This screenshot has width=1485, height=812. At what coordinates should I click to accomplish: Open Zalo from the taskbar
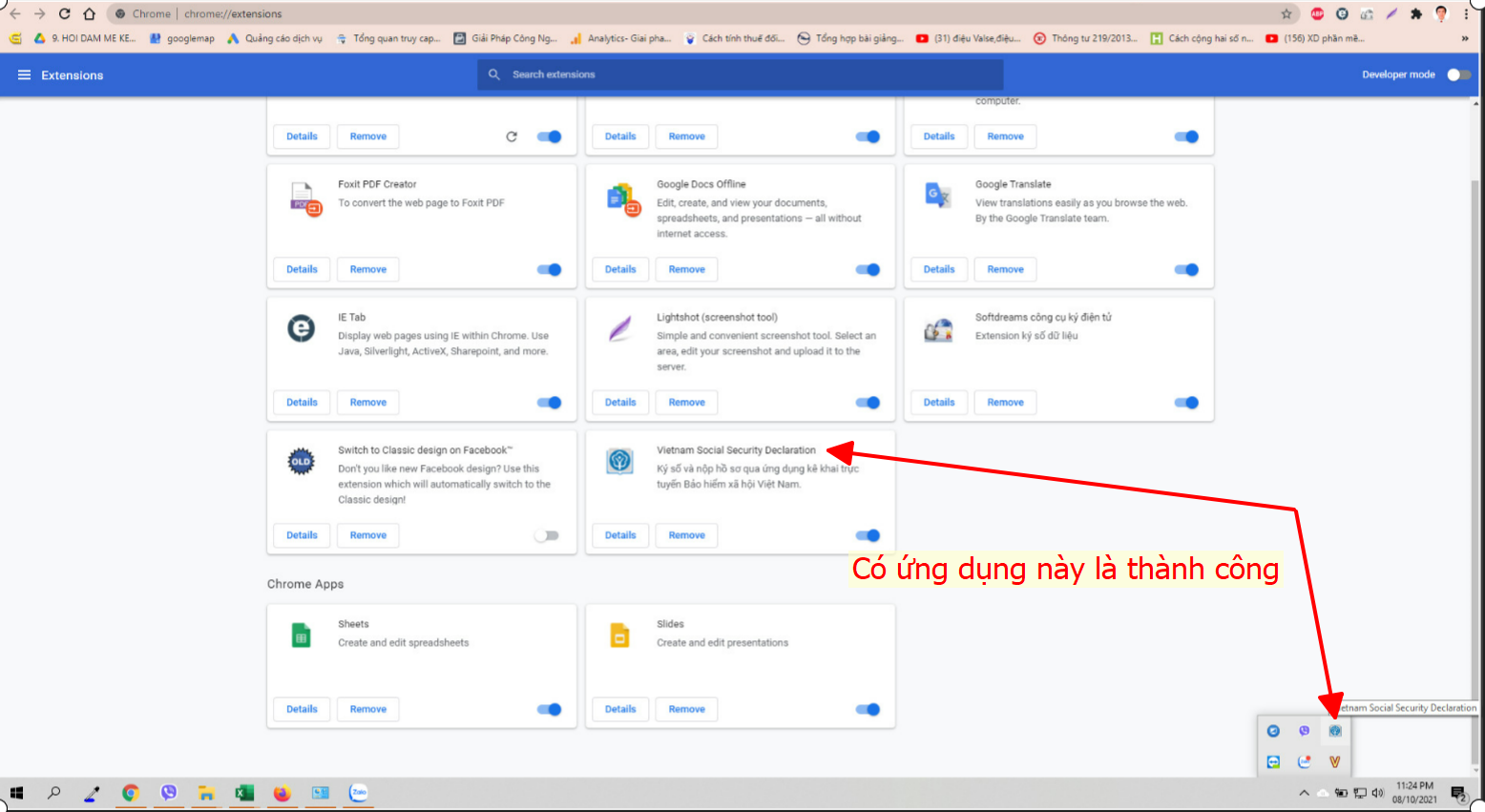tap(359, 793)
